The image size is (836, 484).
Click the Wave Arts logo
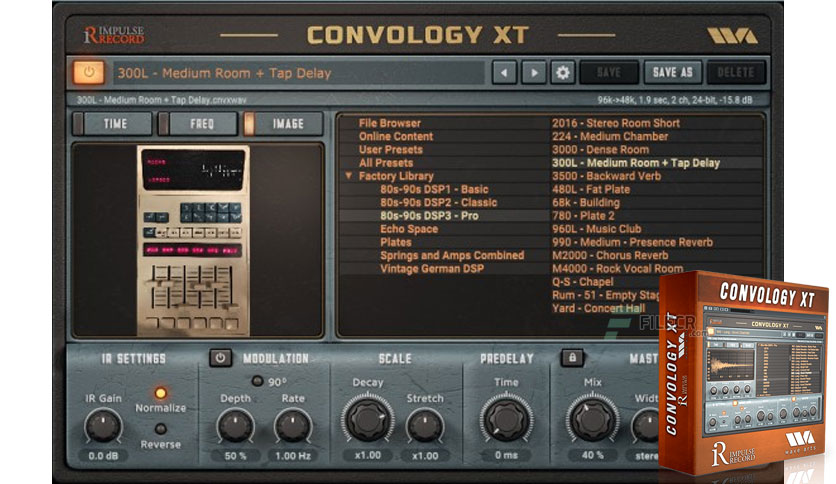tap(732, 36)
